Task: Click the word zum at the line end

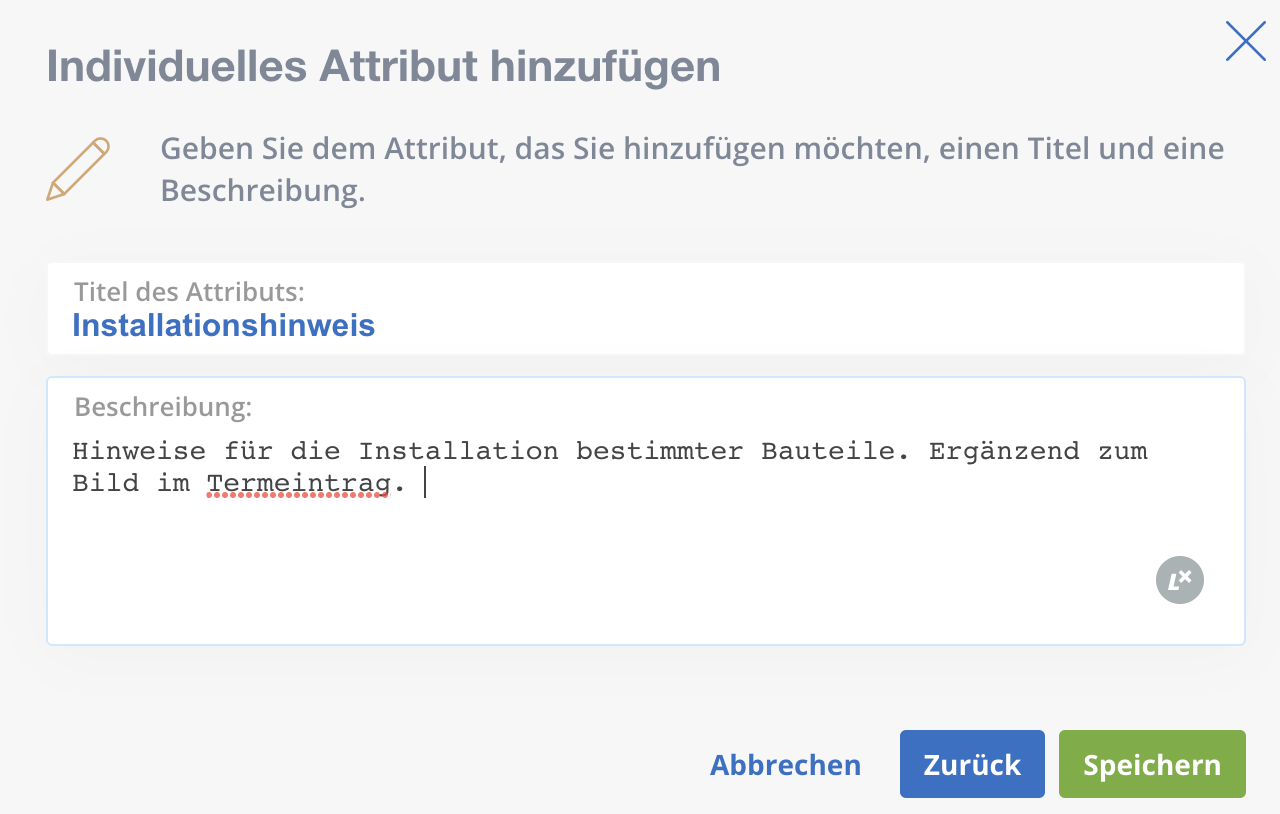Action: coord(1122,452)
